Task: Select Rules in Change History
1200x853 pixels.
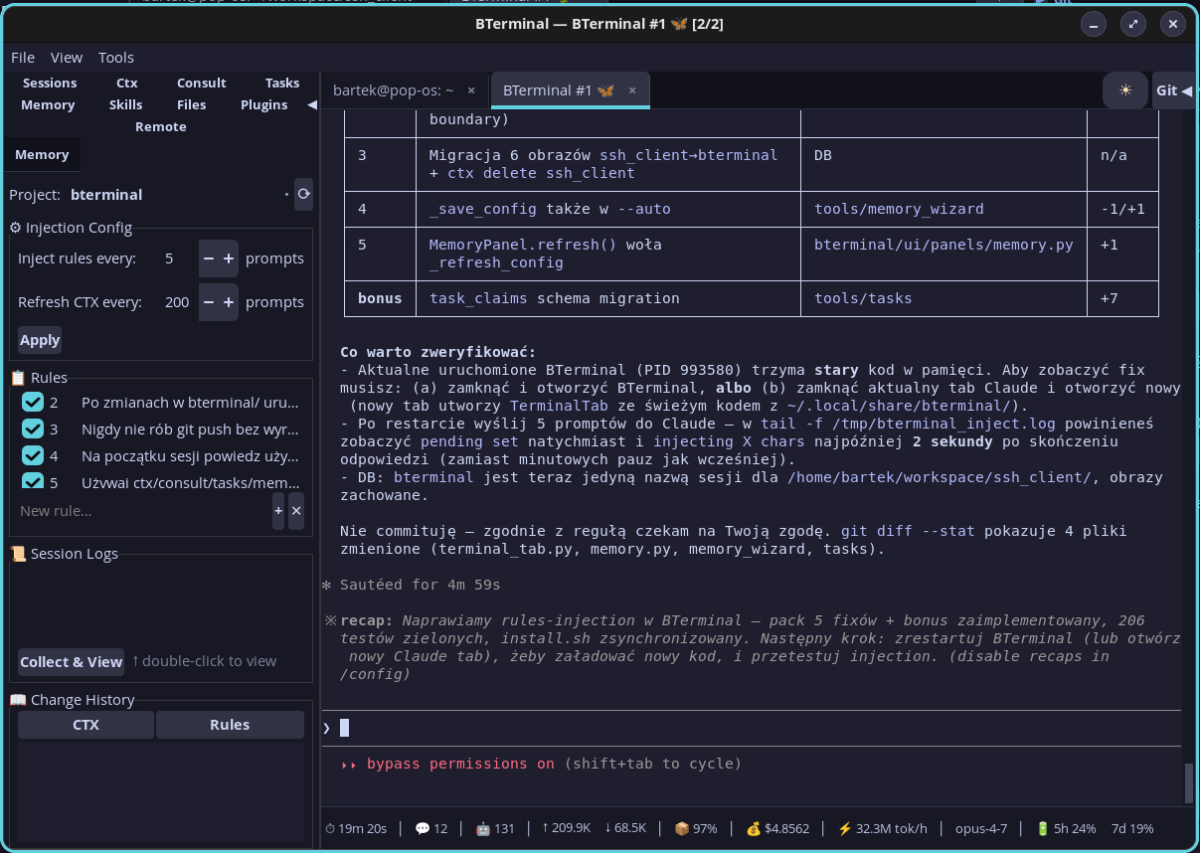Action: [x=230, y=725]
